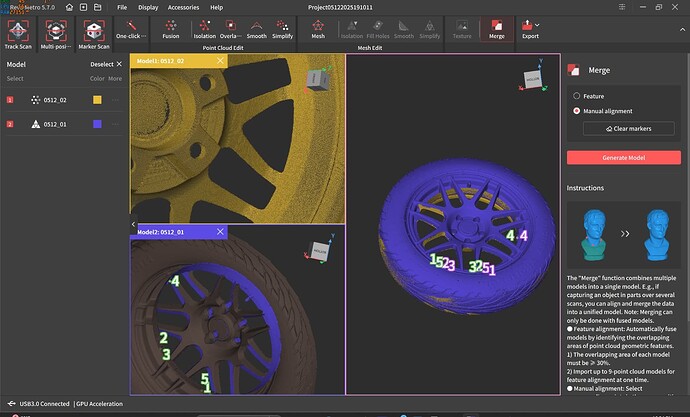Collapse the ribbon toolbar with chevron
Screen dimensions: 690x417
click(x=682, y=29)
